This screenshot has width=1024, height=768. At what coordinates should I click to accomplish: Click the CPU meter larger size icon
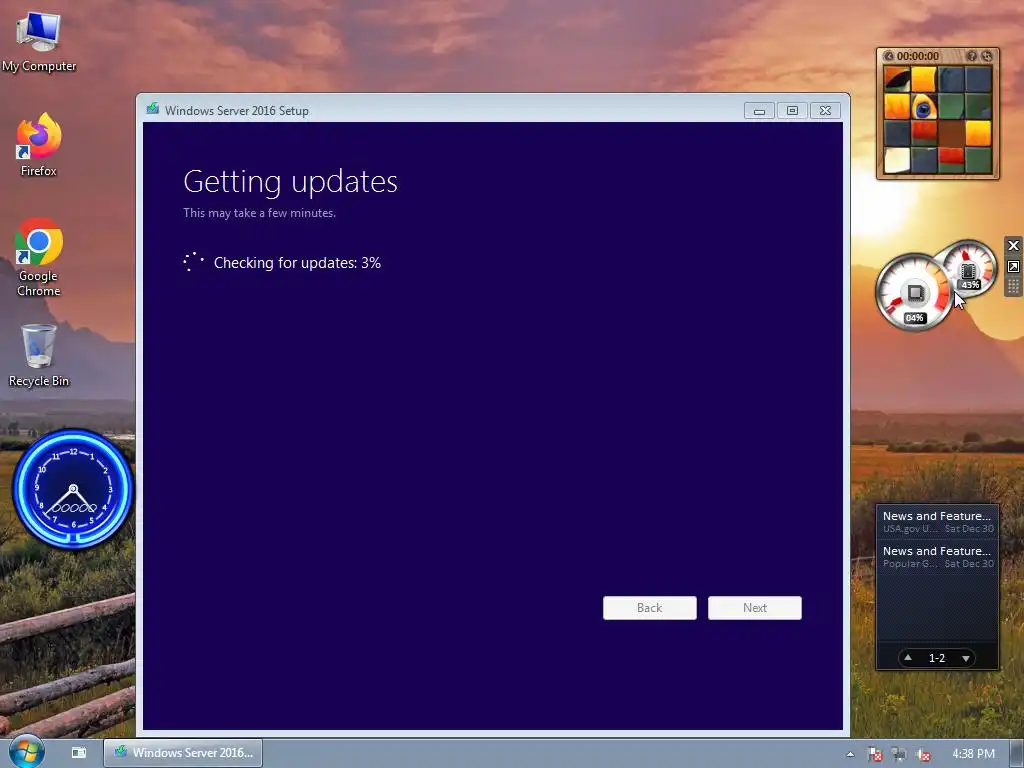tap(1013, 266)
